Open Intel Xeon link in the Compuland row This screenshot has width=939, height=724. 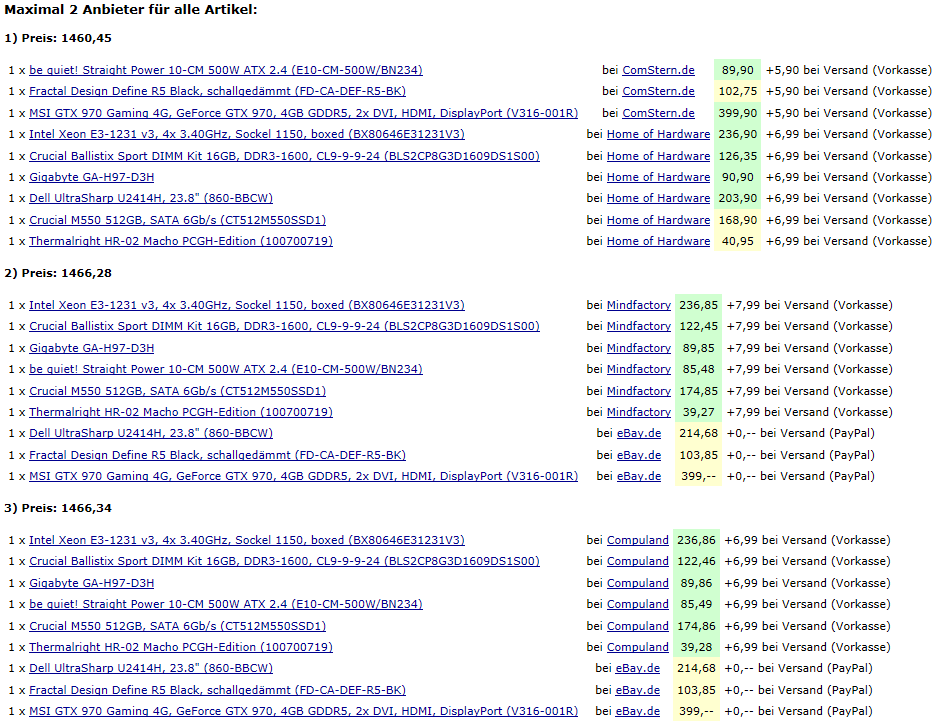pyautogui.click(x=247, y=540)
